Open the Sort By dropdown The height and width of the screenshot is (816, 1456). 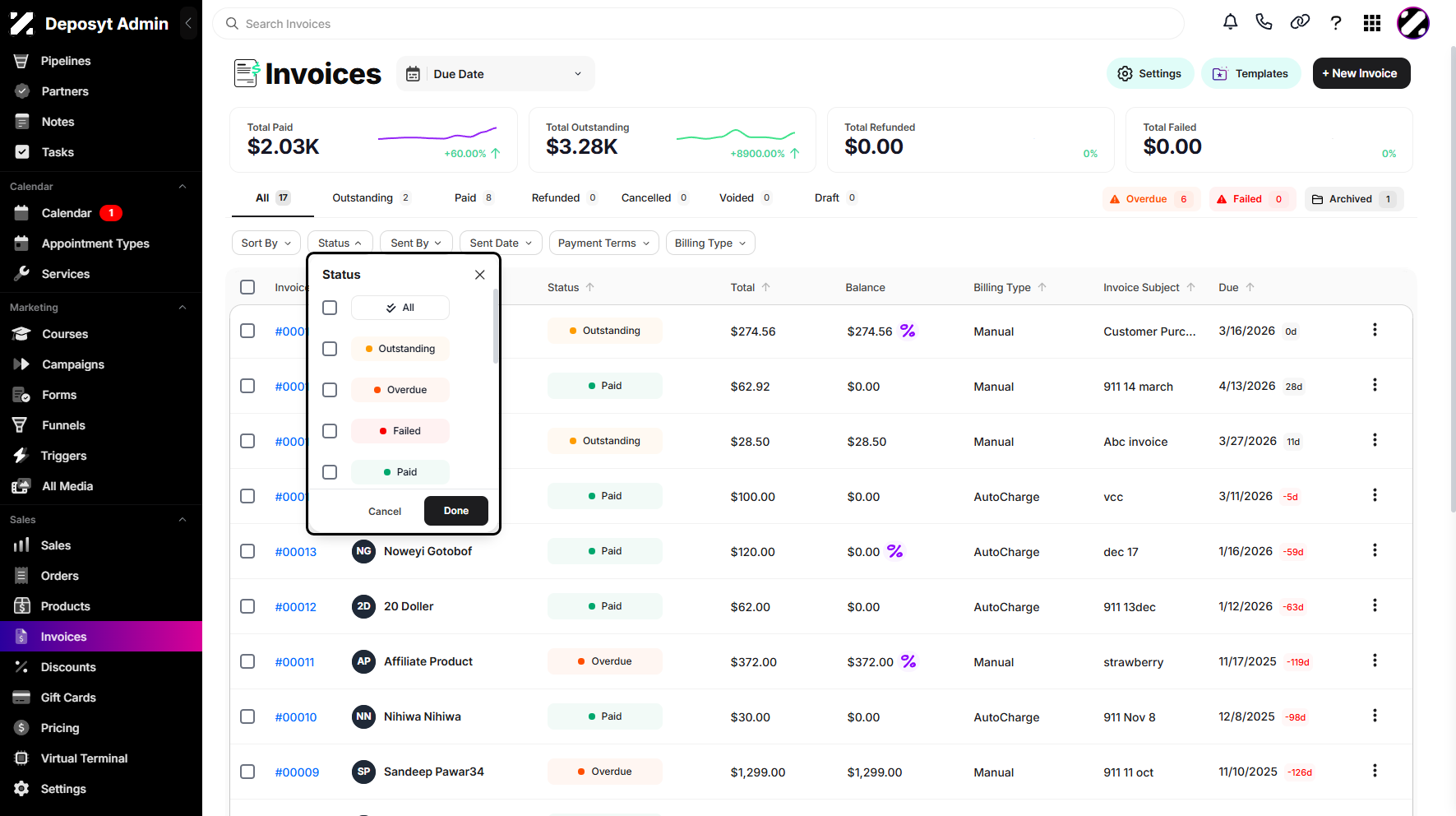coord(266,243)
